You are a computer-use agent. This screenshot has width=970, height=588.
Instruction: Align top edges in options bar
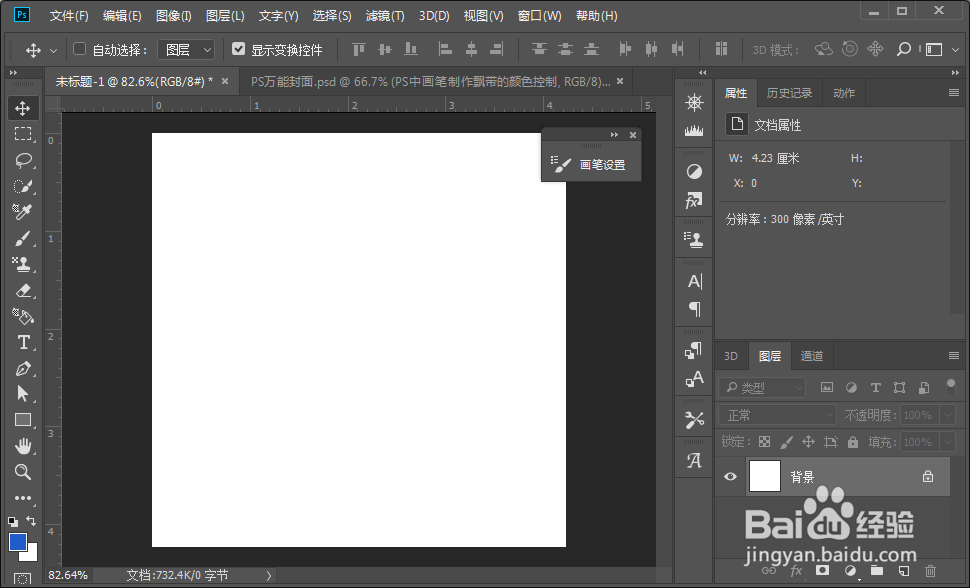(359, 49)
